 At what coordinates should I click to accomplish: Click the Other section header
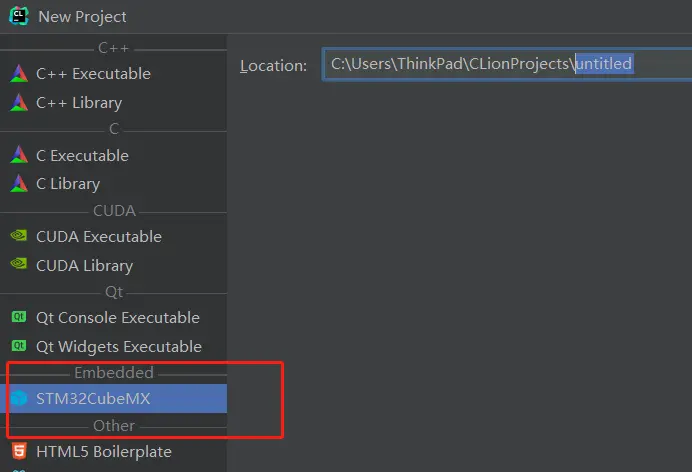pos(114,426)
